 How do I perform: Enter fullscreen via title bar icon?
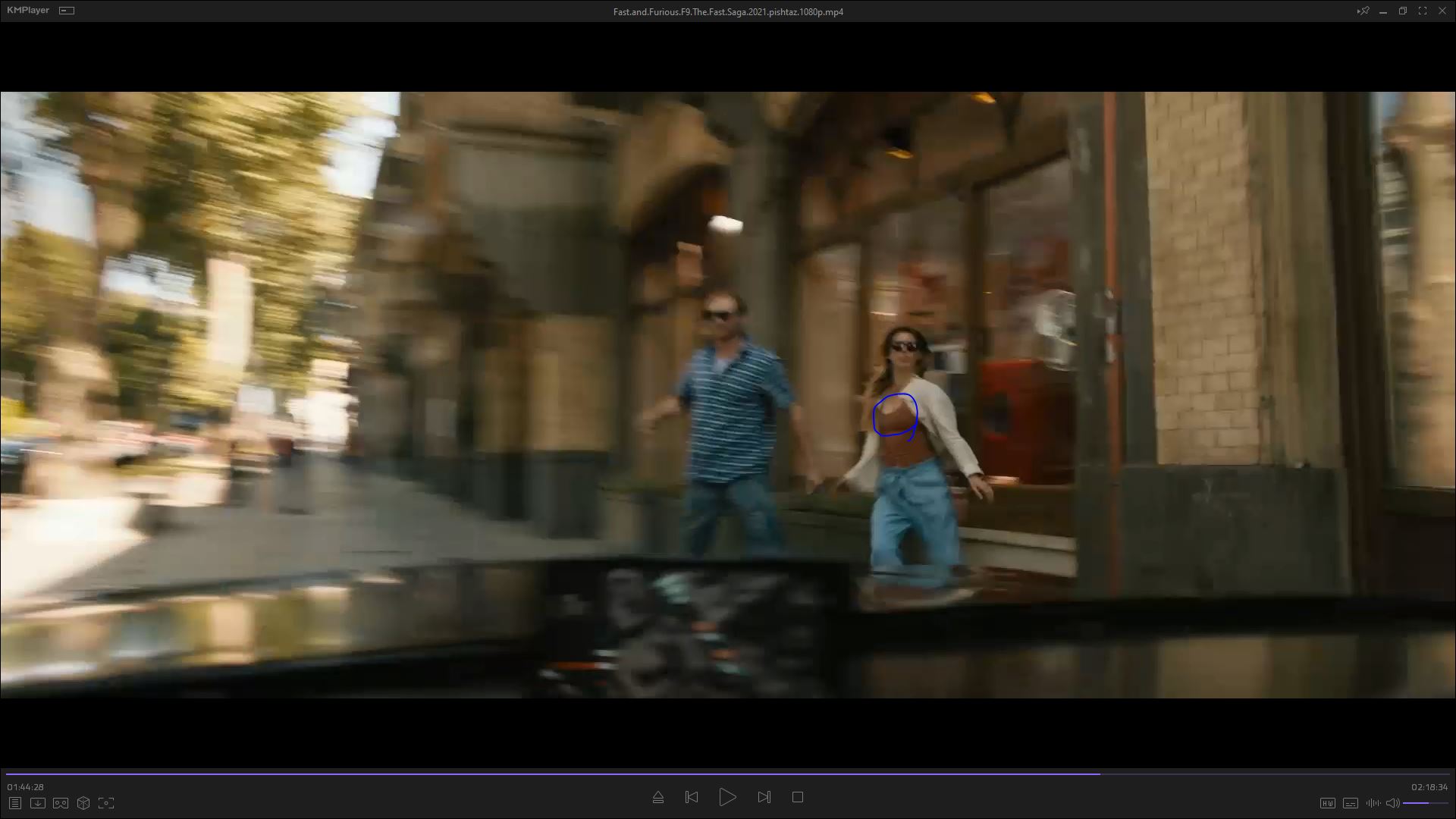1422,11
